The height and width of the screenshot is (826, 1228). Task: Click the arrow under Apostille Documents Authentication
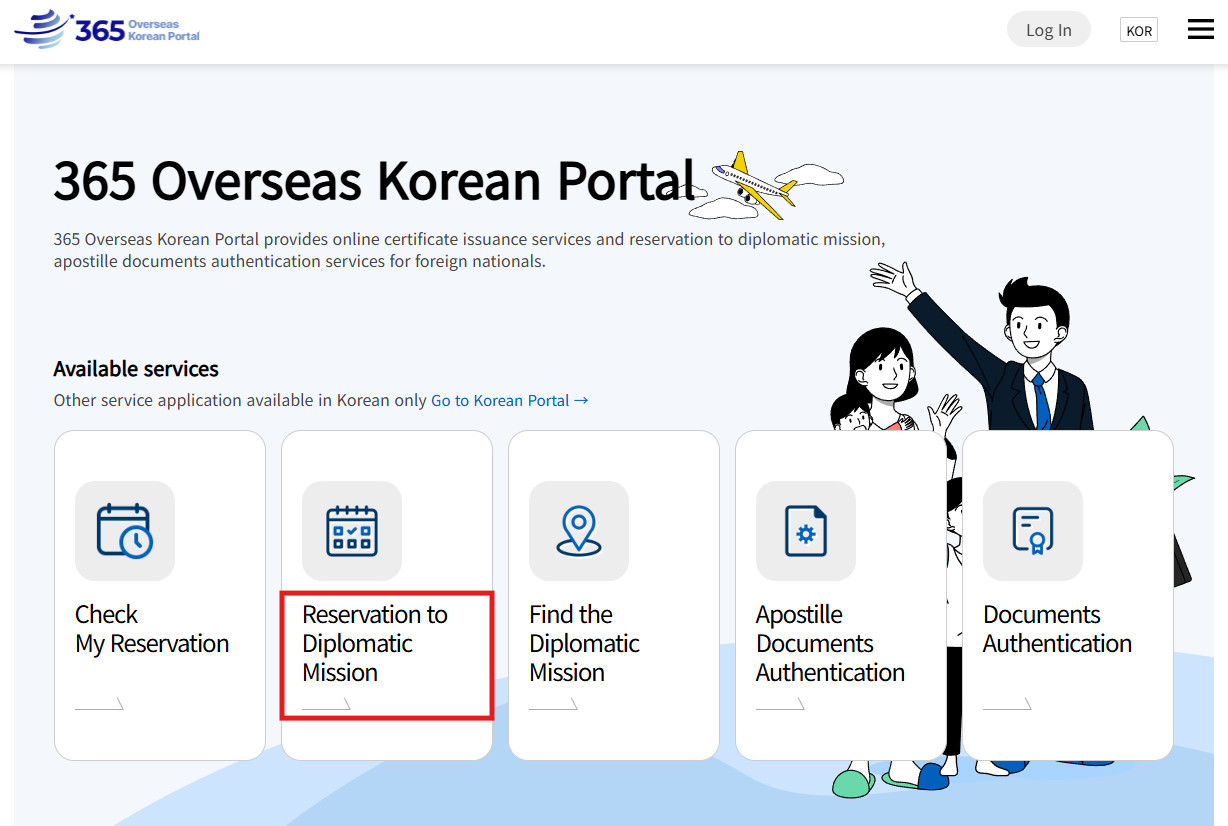click(780, 704)
